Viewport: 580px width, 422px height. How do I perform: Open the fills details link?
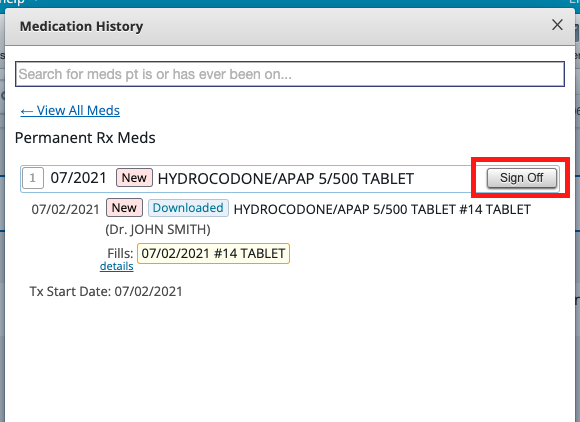(117, 266)
